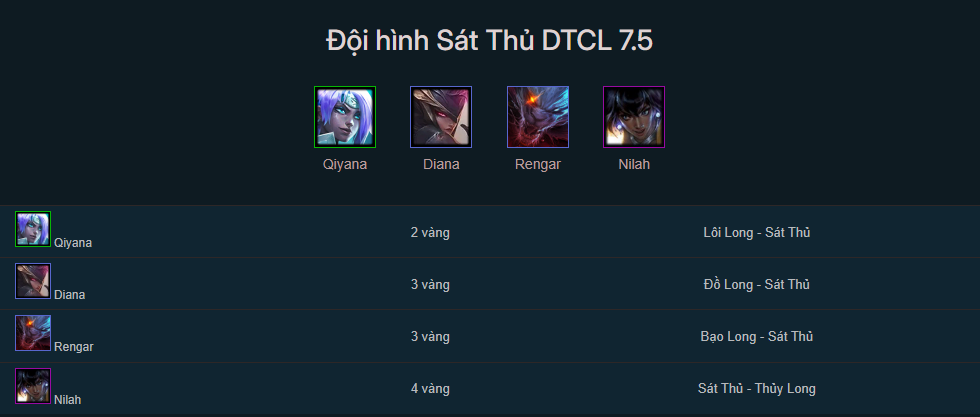Click the Nilah name label under top portrait
The height and width of the screenshot is (417, 980).
click(634, 164)
